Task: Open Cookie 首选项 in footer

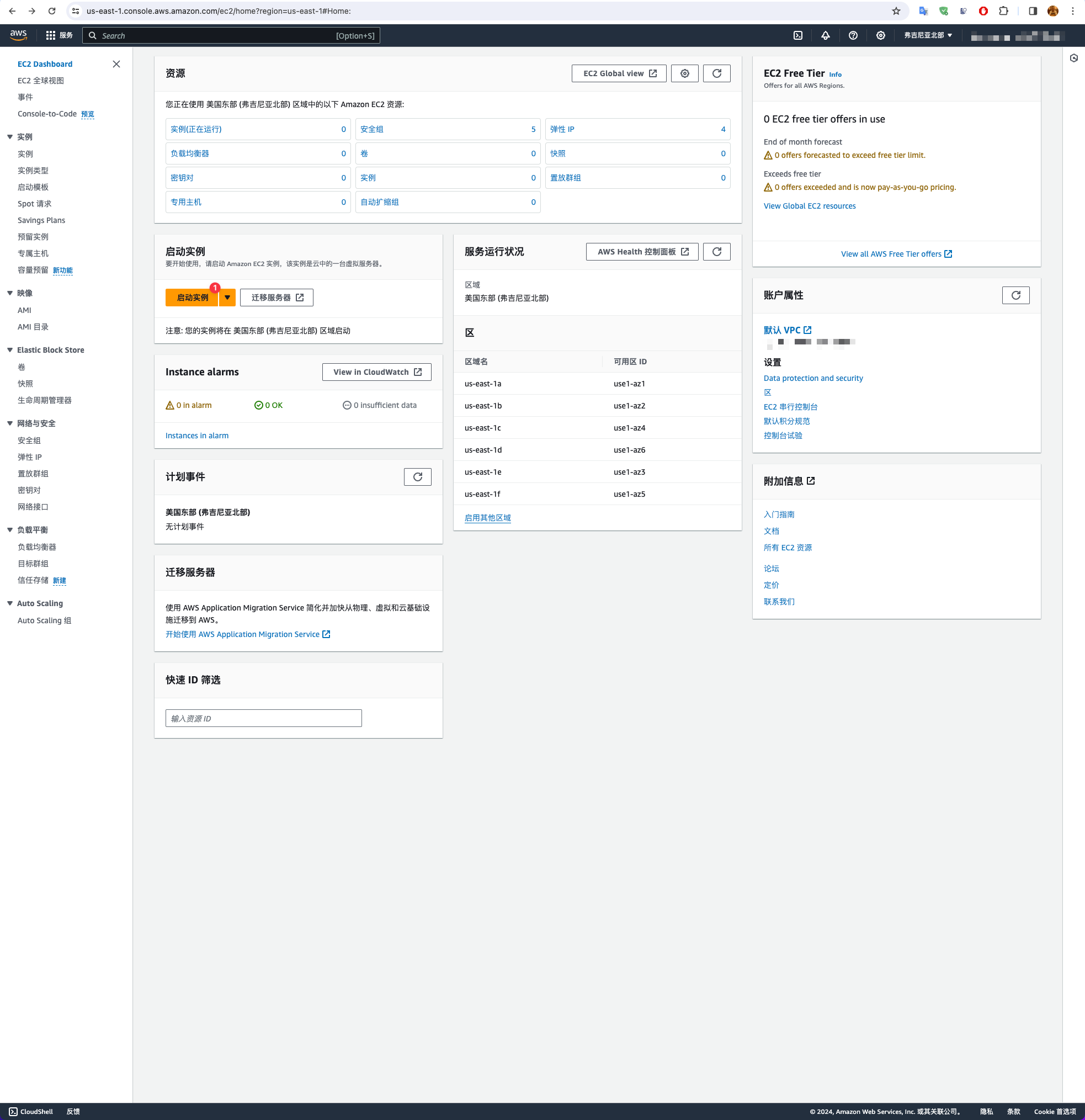Action: [1055, 1111]
